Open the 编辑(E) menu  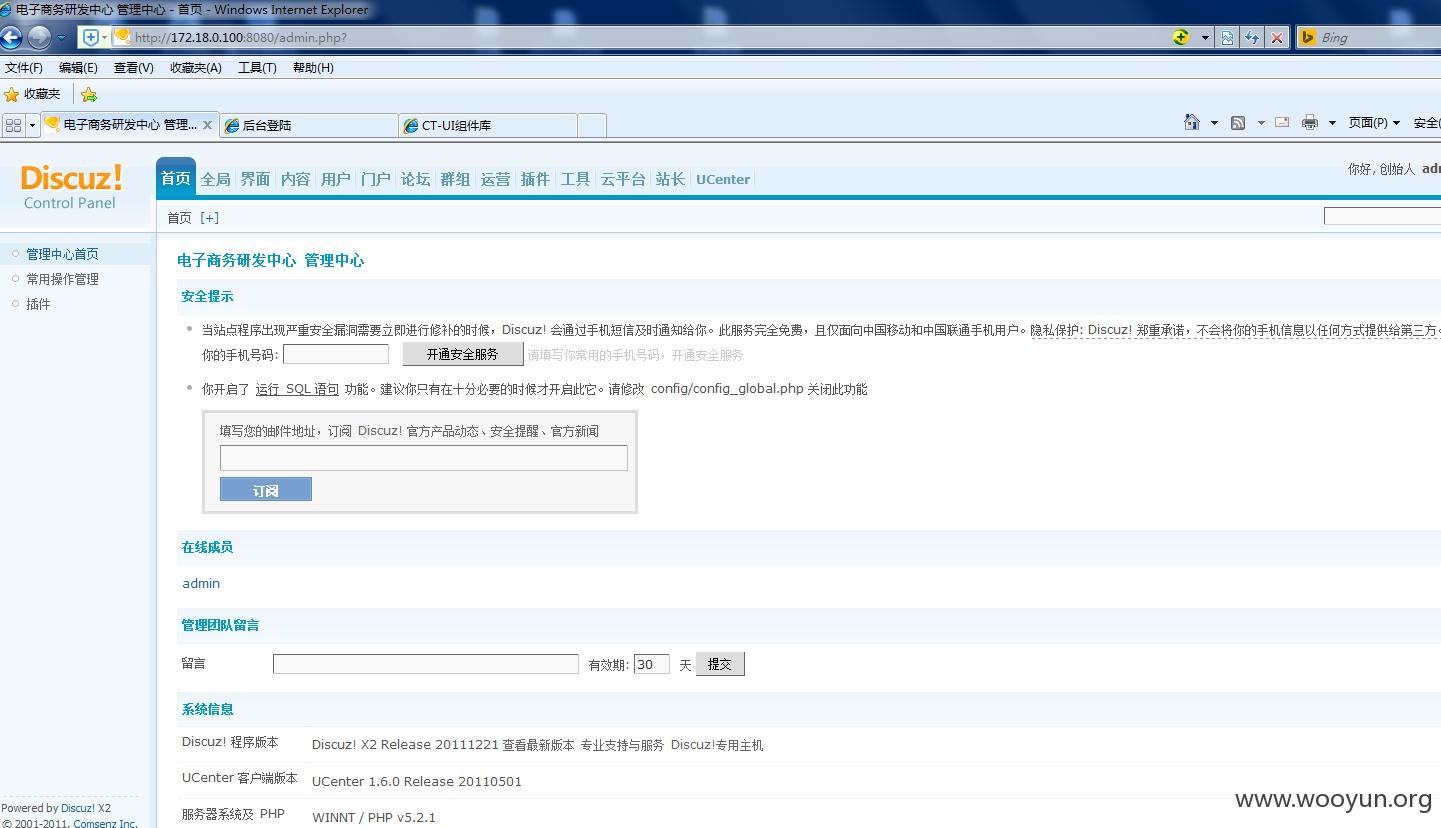[78, 68]
